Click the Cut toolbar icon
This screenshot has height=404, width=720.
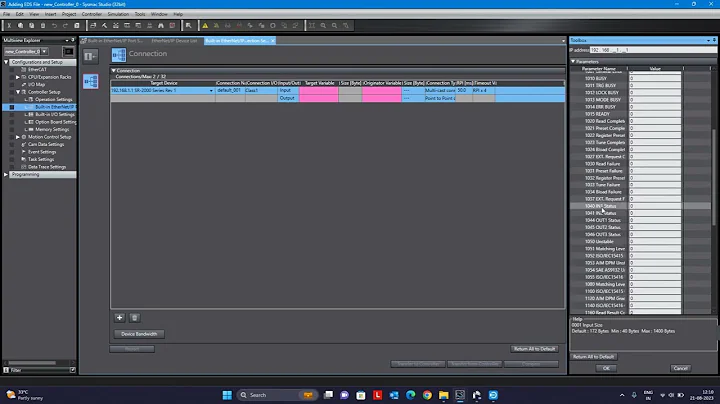click(9, 26)
